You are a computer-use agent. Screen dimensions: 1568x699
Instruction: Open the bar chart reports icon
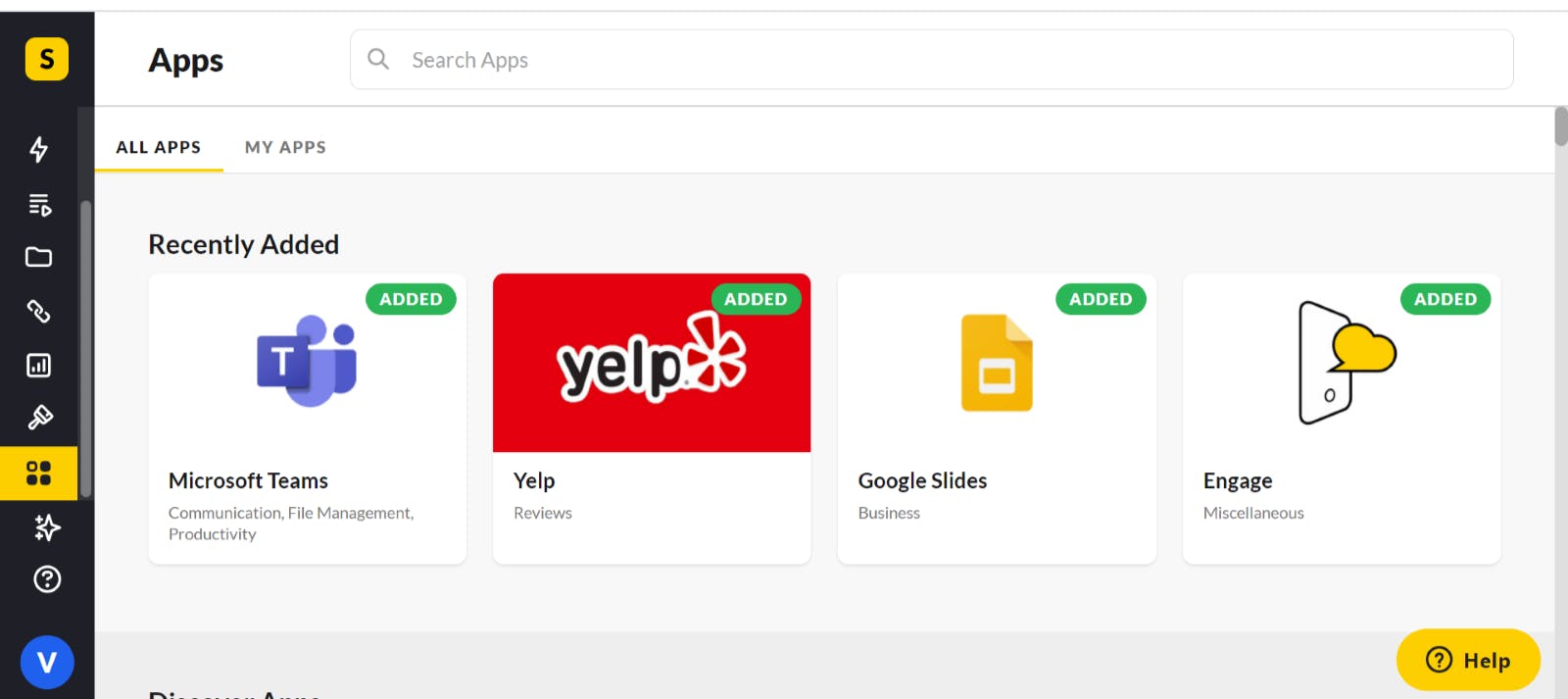coord(39,366)
